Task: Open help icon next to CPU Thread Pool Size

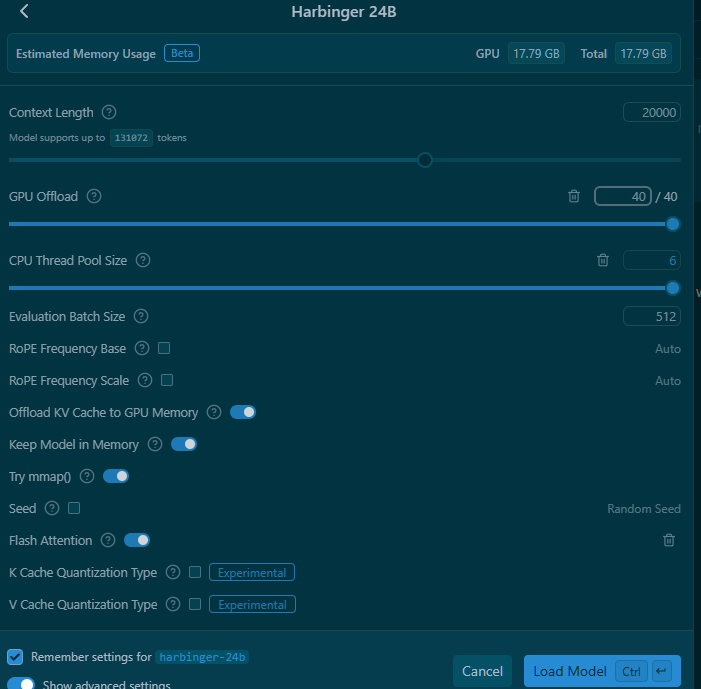Action: pos(143,260)
